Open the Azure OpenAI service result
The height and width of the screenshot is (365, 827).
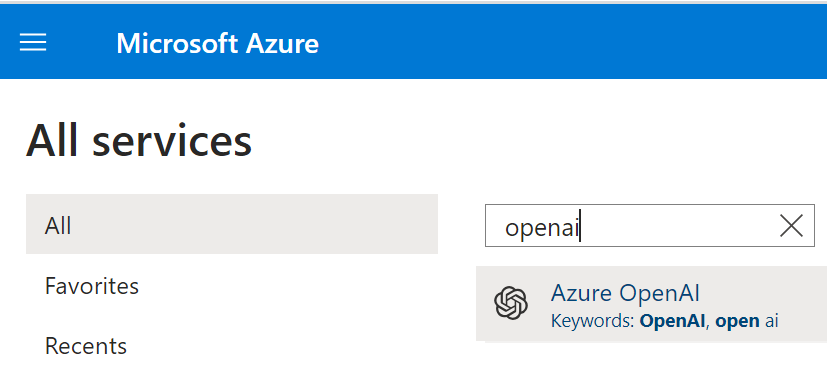coord(651,304)
